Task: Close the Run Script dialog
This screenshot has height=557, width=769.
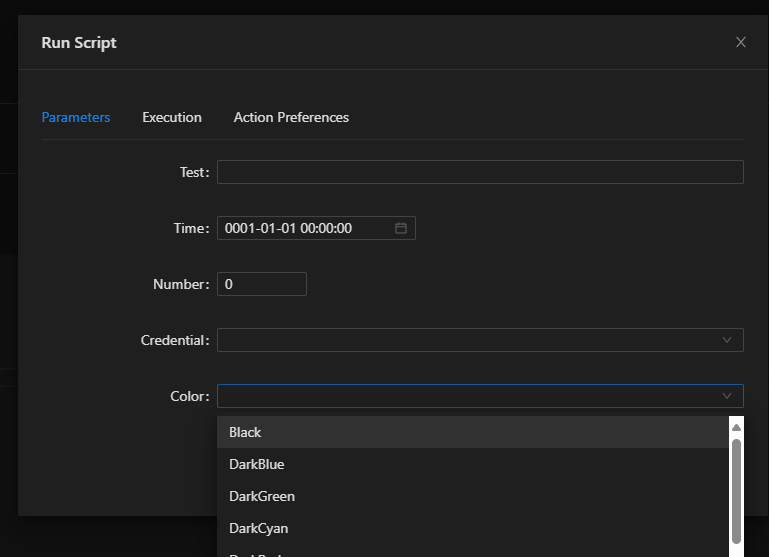Action: (741, 42)
